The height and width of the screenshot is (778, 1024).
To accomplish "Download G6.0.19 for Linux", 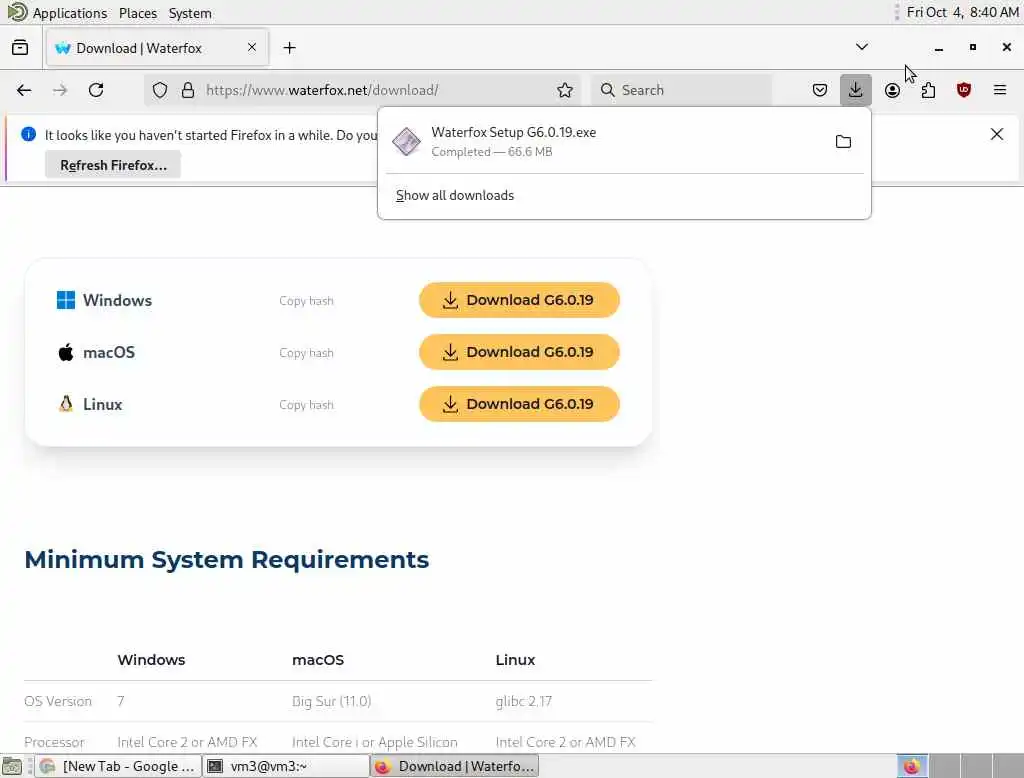I will pos(519,404).
